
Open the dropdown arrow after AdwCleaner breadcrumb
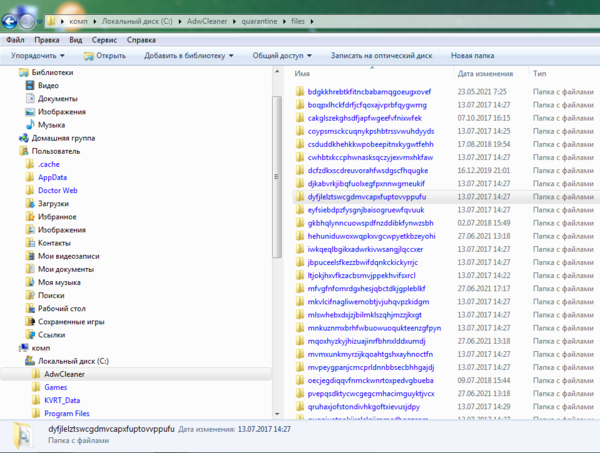pos(234,21)
